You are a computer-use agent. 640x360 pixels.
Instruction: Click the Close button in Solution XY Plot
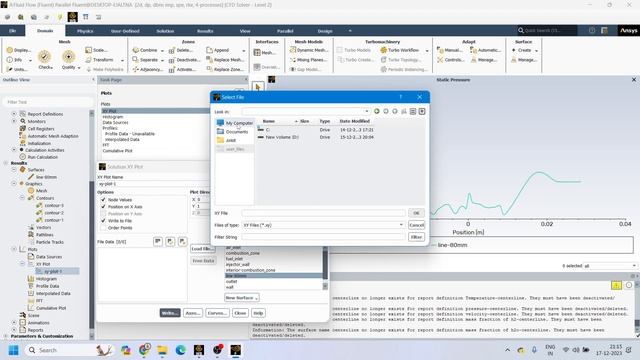(240, 313)
